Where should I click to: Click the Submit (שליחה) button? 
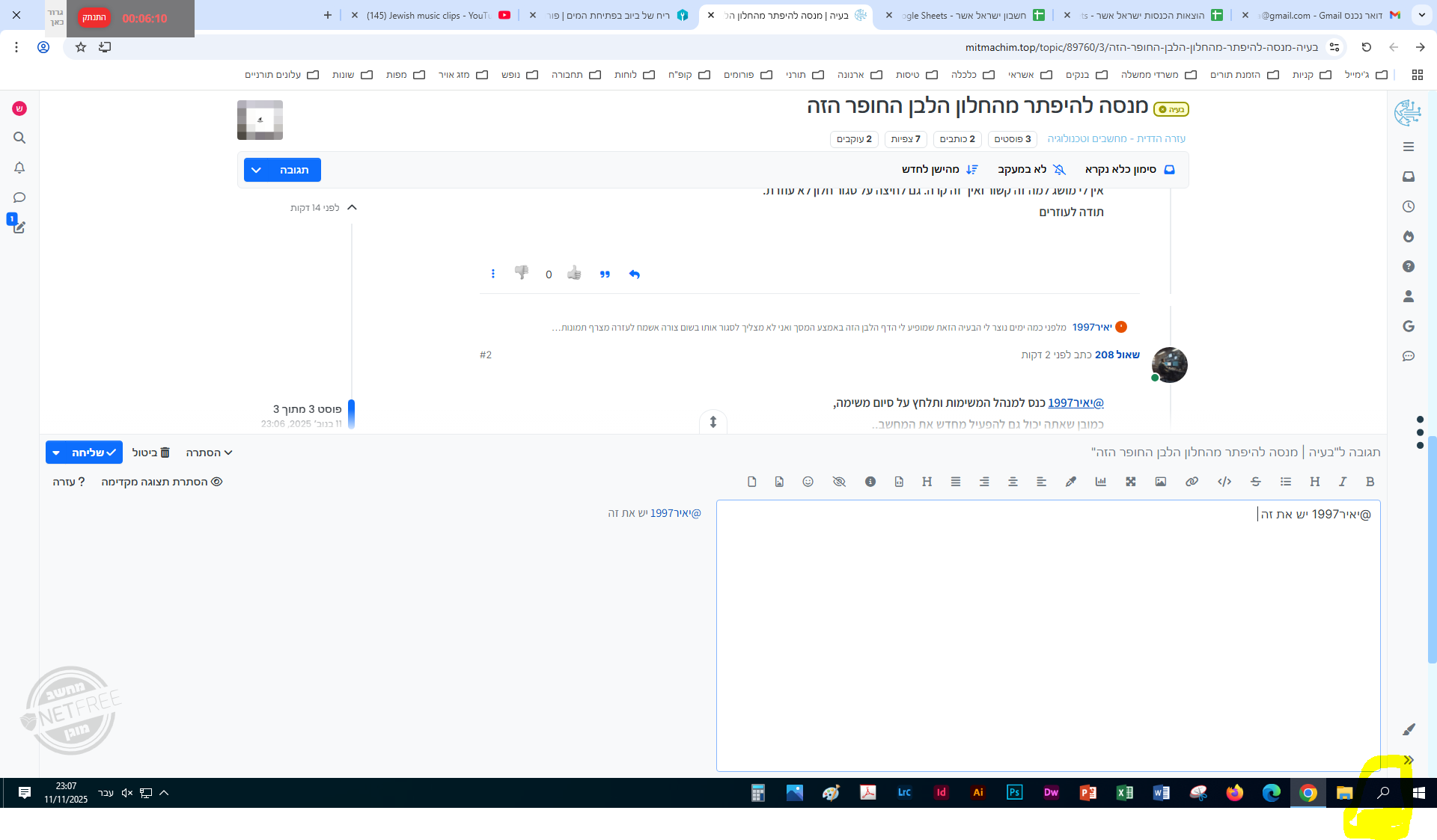point(93,453)
